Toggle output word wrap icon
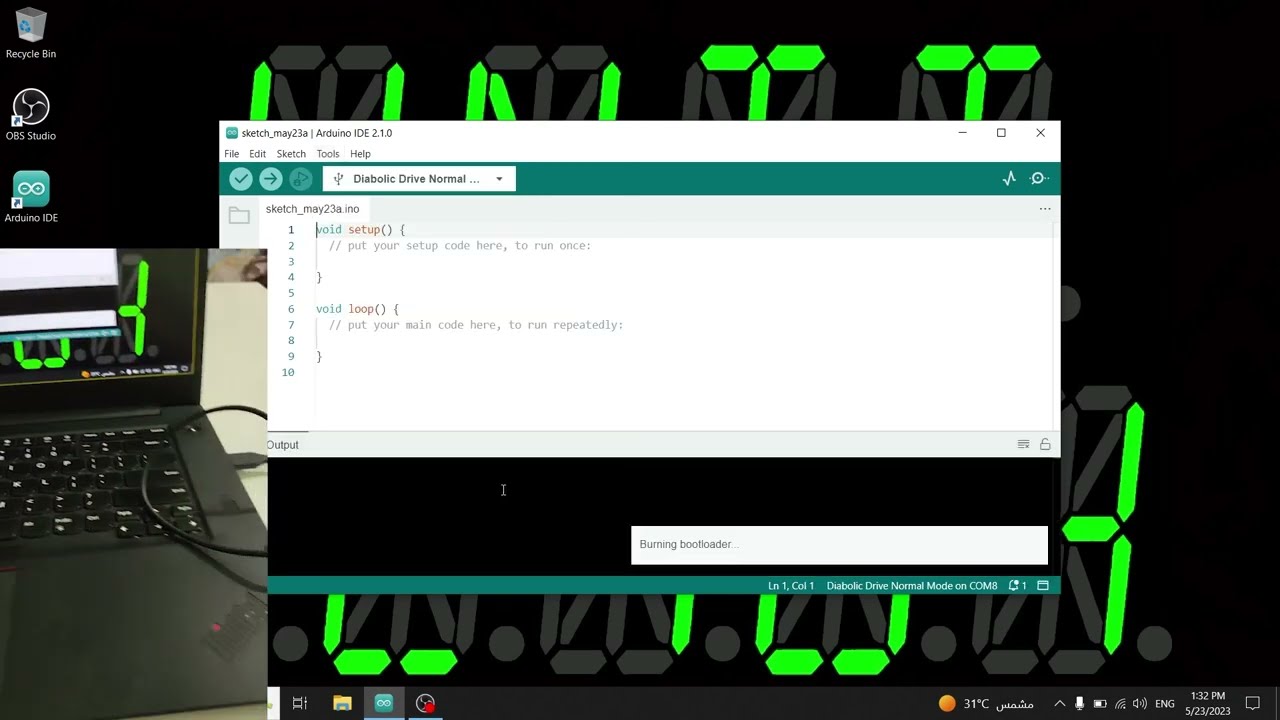Screen dimensions: 1280x720 1023,444
